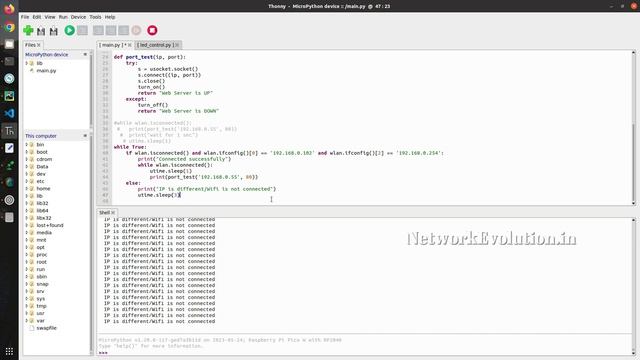Close the led_control.py editor tab

177,45
